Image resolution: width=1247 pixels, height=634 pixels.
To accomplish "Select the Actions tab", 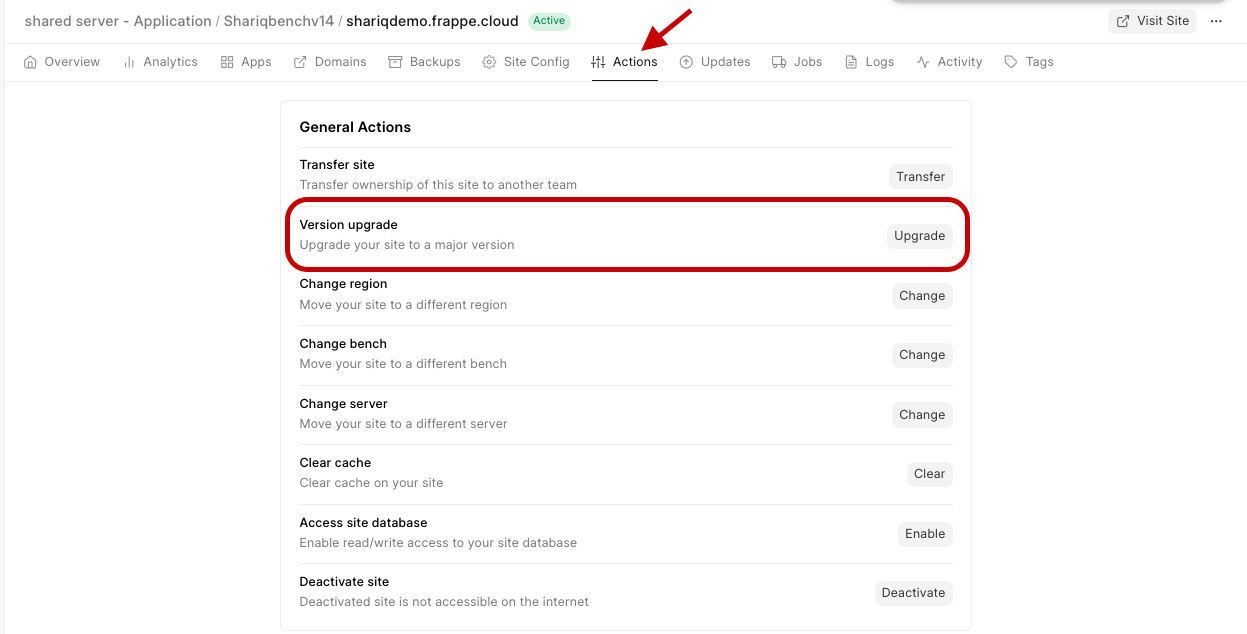I will [625, 62].
